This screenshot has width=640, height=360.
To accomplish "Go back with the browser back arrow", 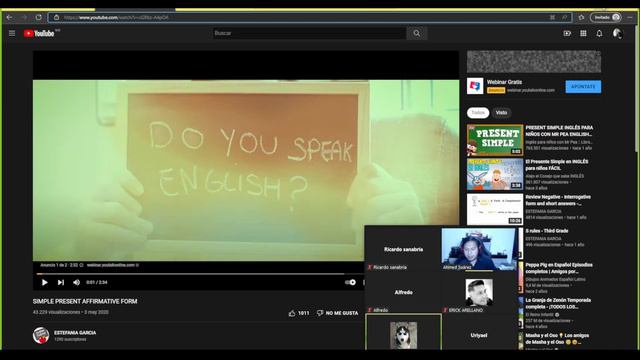I will click(x=9, y=18).
